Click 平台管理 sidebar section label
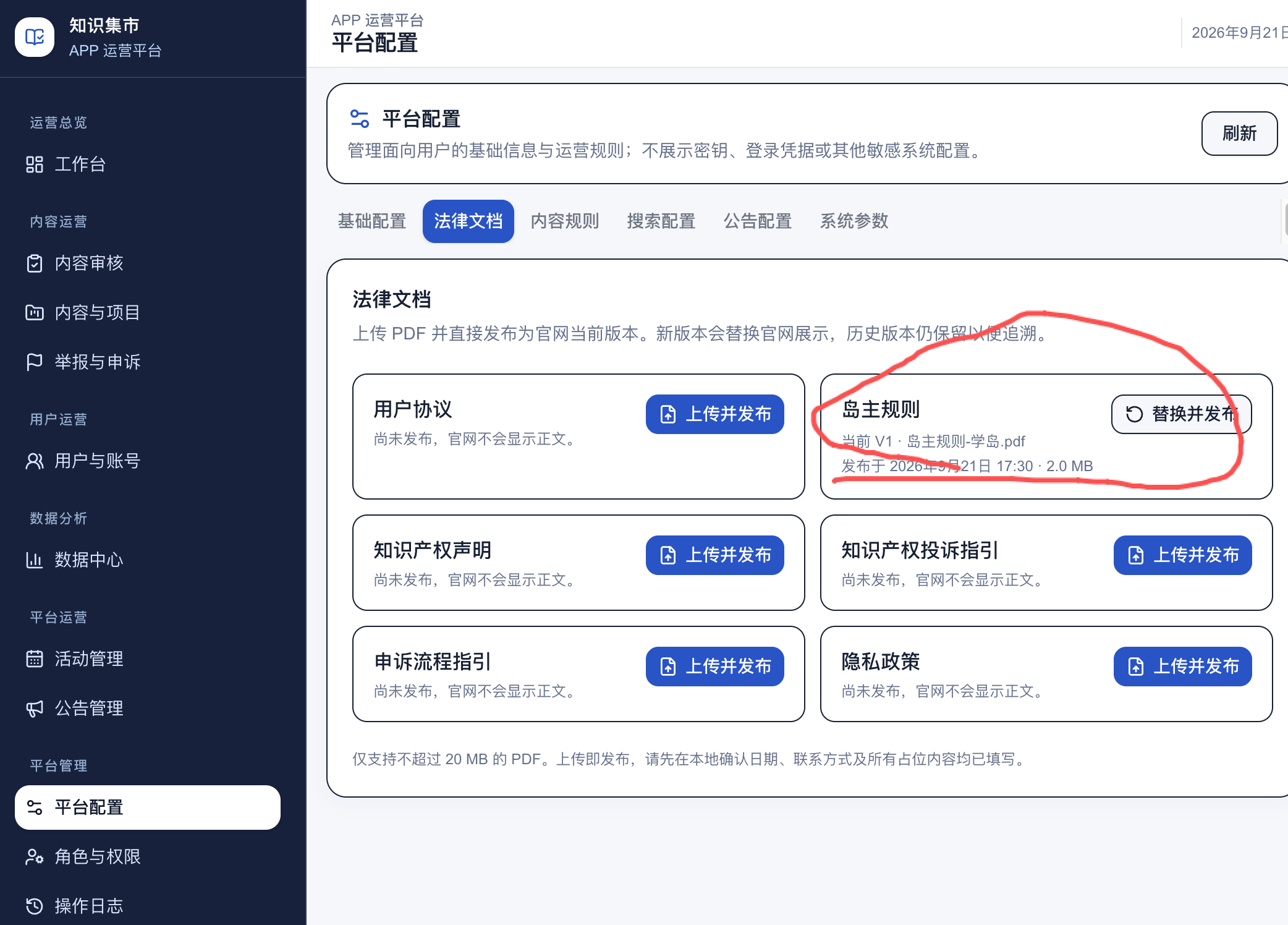 pyautogui.click(x=59, y=765)
